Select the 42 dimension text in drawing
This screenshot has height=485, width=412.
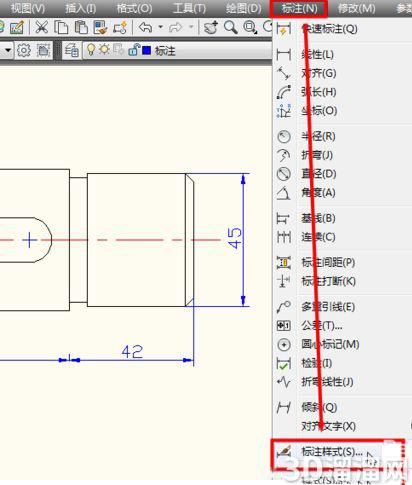pos(132,352)
